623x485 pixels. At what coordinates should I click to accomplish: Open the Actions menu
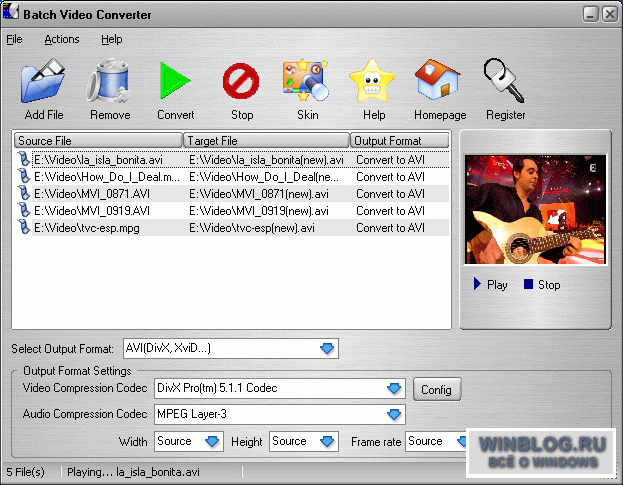tap(62, 39)
